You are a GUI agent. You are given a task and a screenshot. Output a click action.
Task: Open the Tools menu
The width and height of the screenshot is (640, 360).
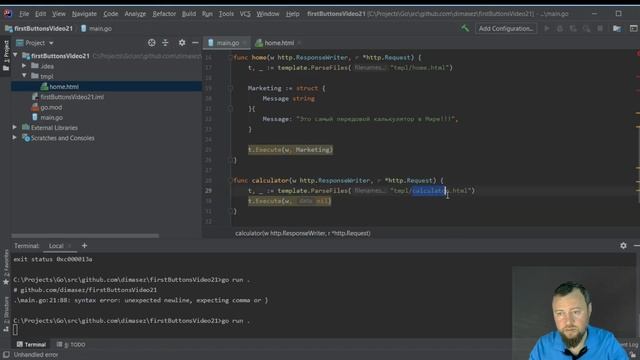coord(226,14)
